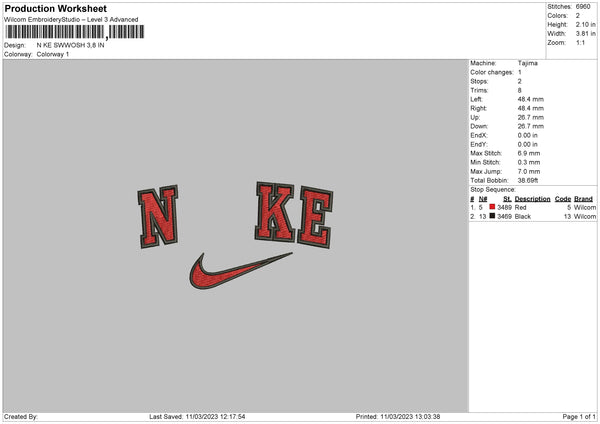Click the 'Colors:' label in the header
The height and width of the screenshot is (424, 600).
pyautogui.click(x=558, y=16)
